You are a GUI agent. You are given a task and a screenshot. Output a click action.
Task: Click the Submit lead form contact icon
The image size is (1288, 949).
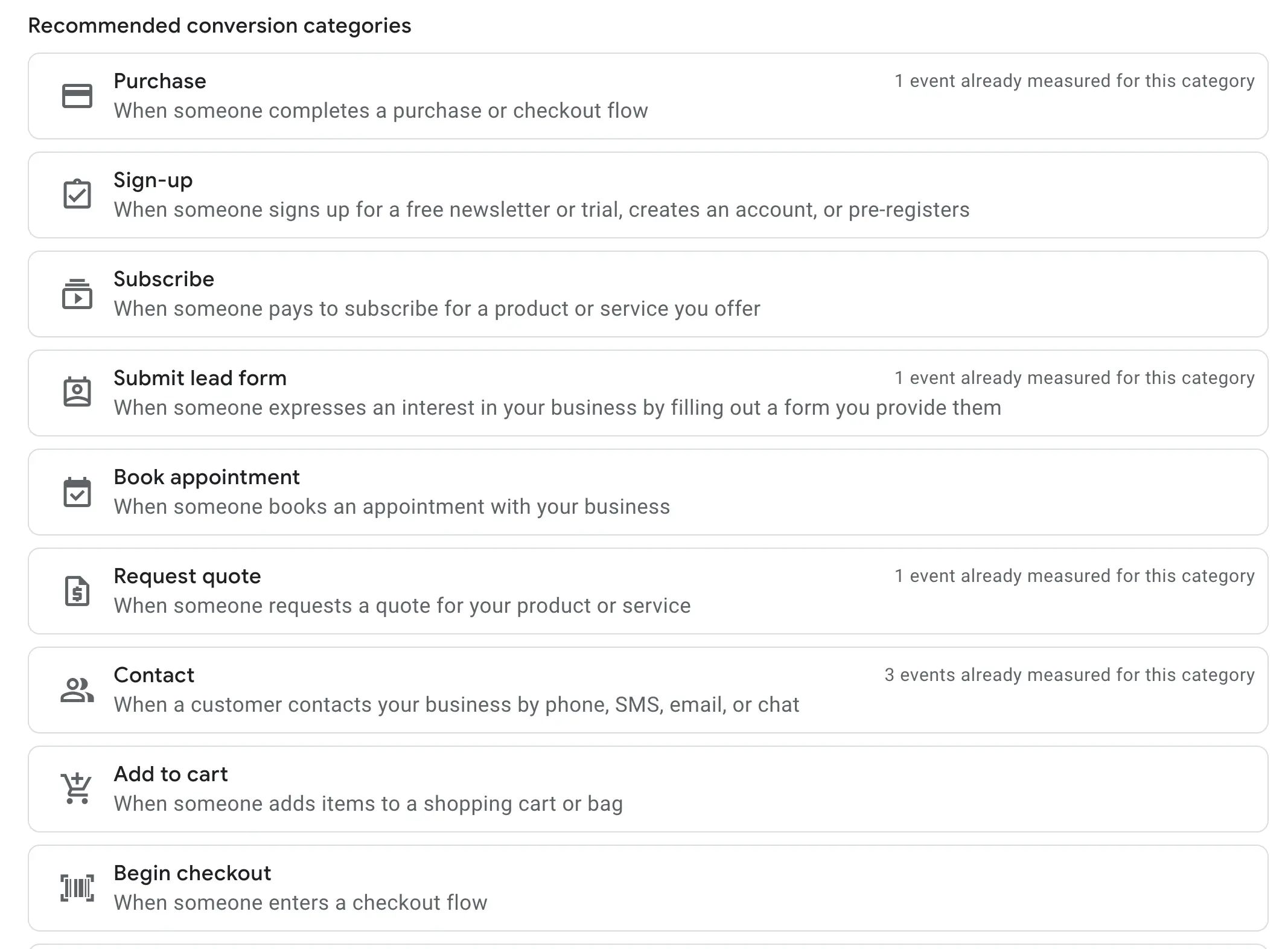coord(77,392)
